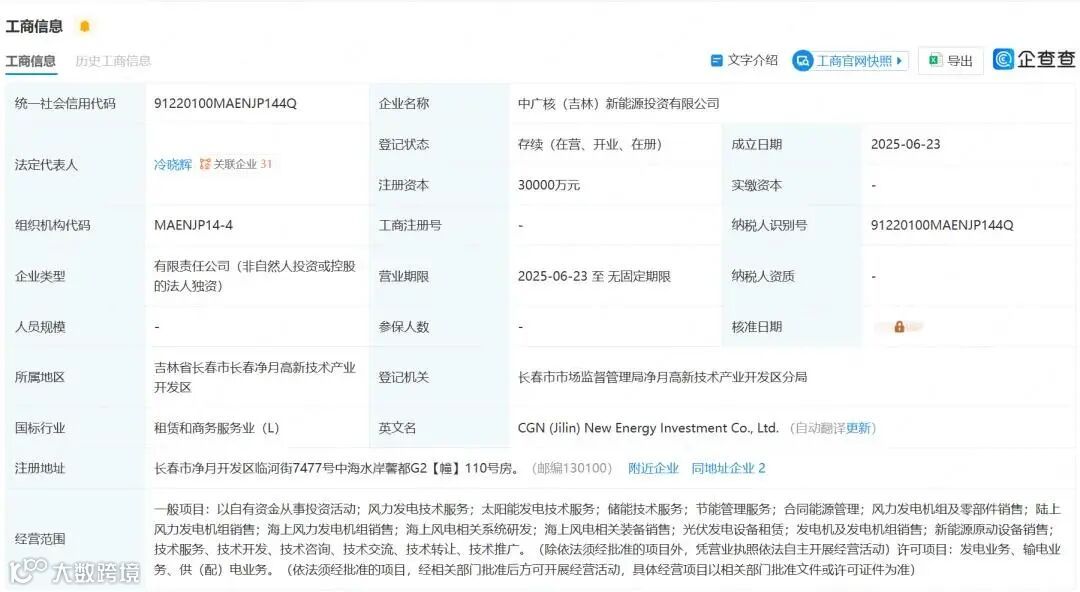
Task: Click the 文字介绍 document icon
Action: pyautogui.click(x=716, y=61)
